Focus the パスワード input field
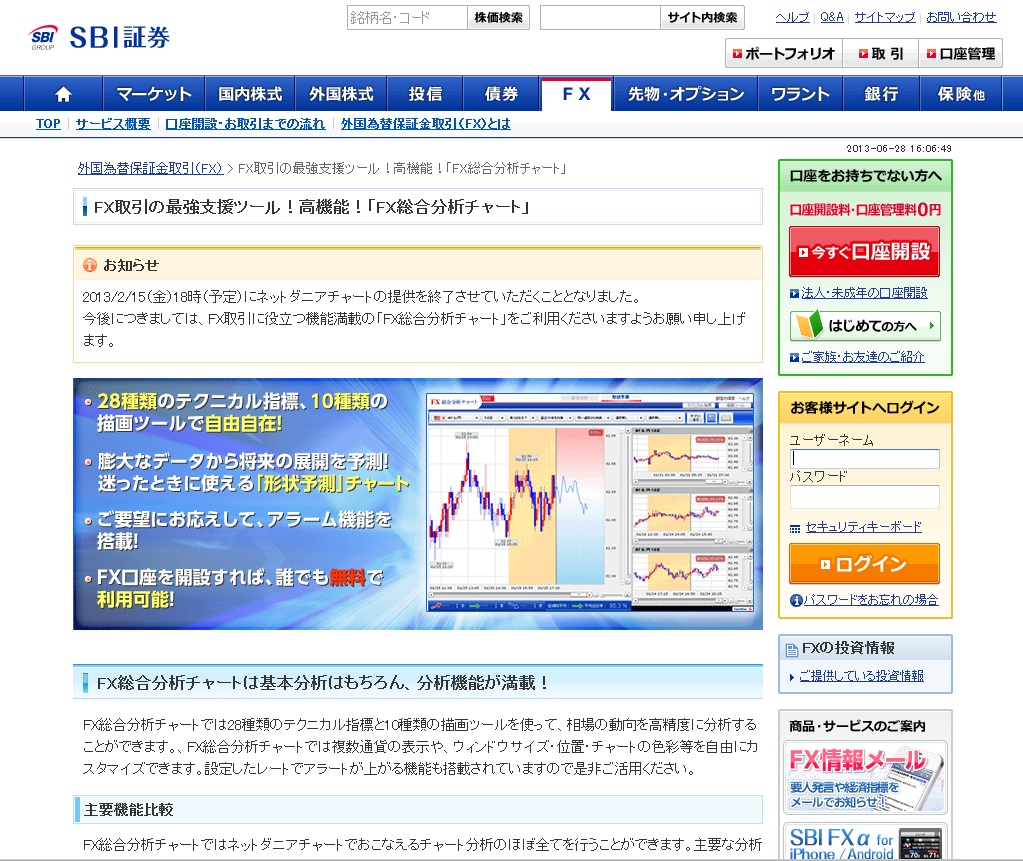This screenshot has height=861, width=1023. tap(864, 497)
